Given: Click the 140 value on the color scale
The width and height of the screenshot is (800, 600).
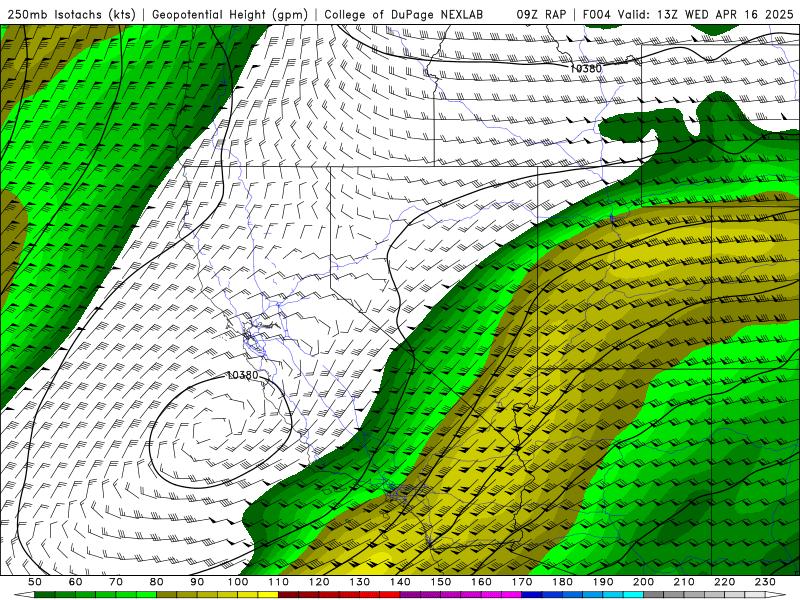Looking at the screenshot, I should pos(400,582).
